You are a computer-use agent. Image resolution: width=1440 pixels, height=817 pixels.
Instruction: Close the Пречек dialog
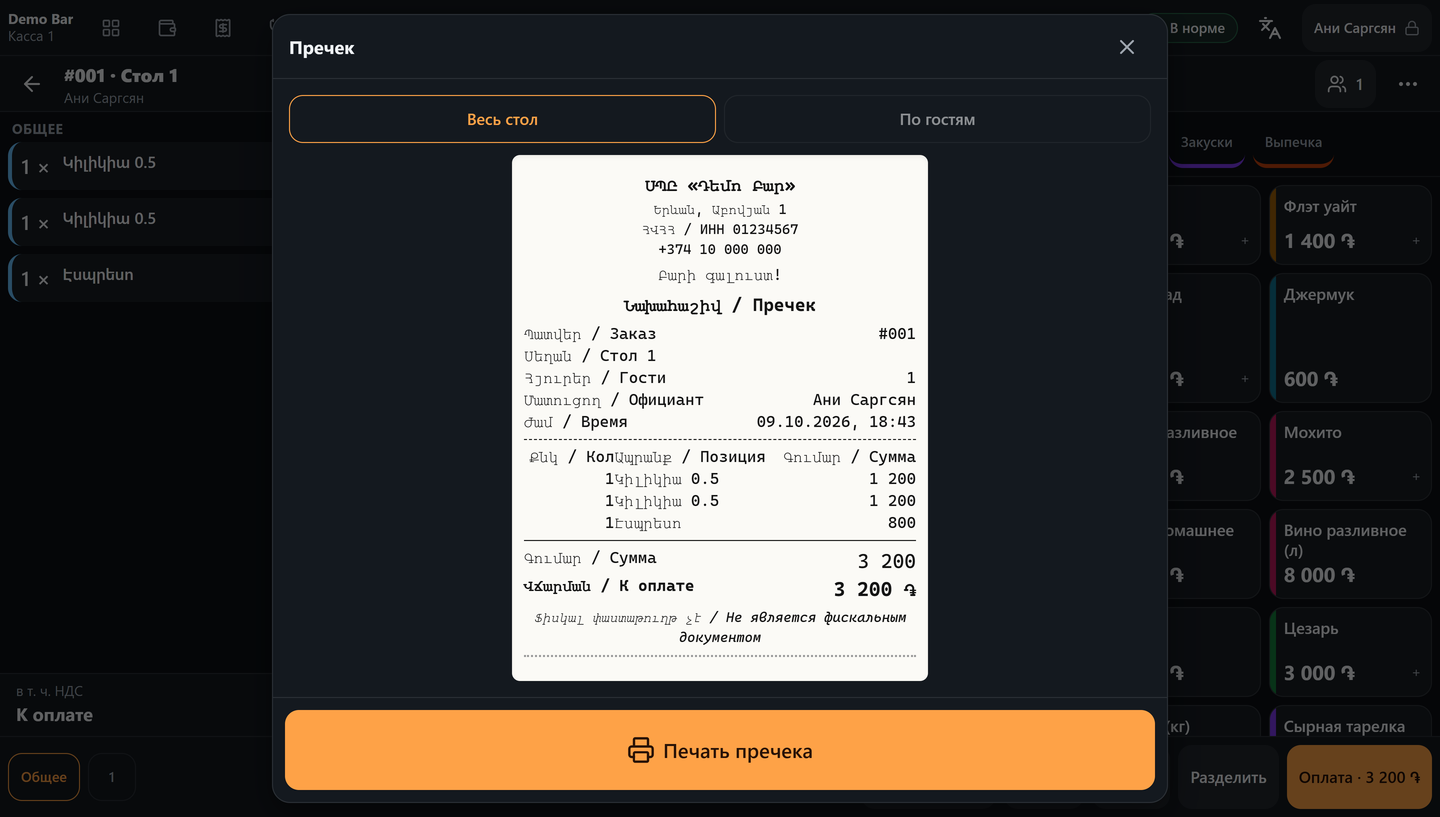coord(1126,47)
